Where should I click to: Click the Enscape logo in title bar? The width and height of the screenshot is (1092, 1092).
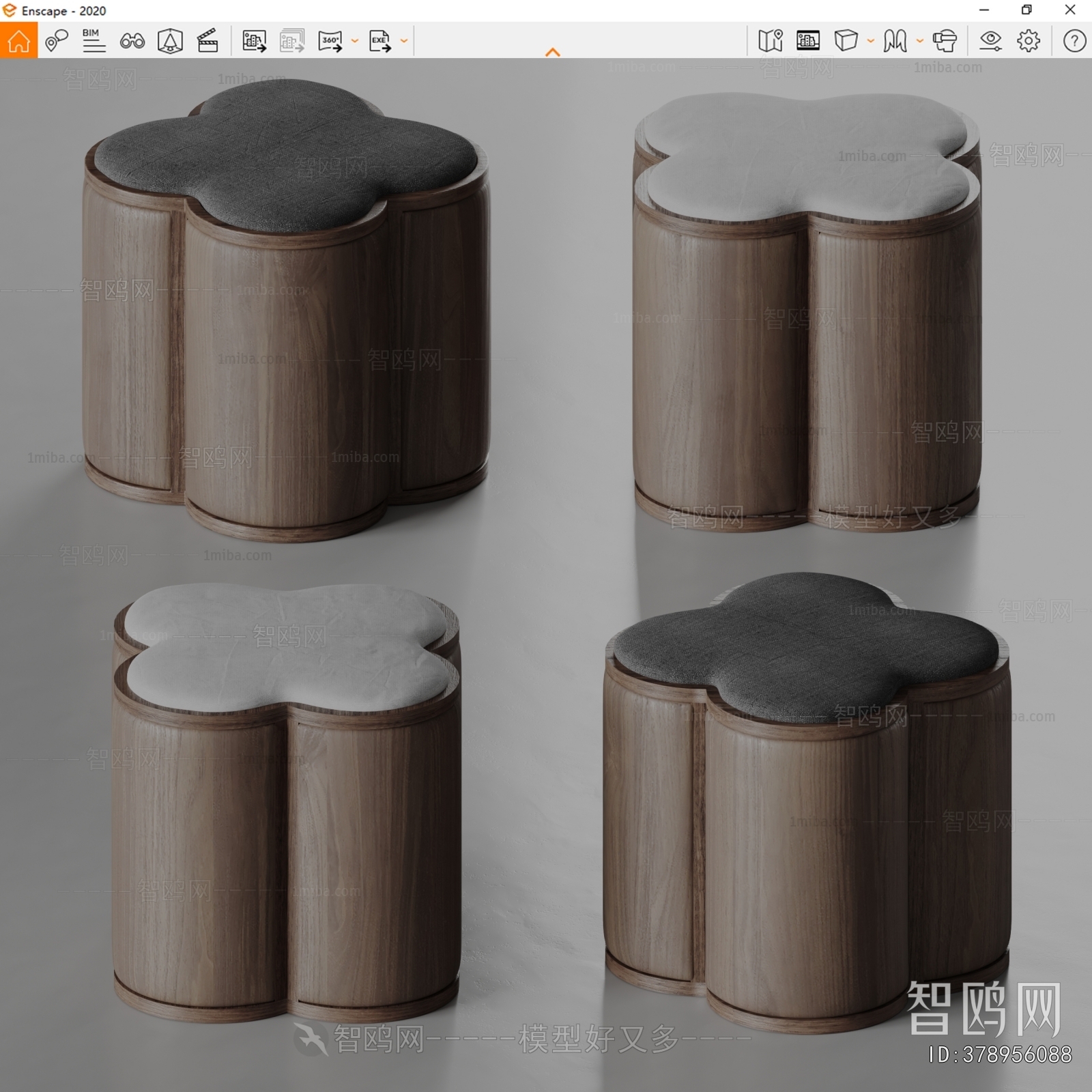pos(10,10)
